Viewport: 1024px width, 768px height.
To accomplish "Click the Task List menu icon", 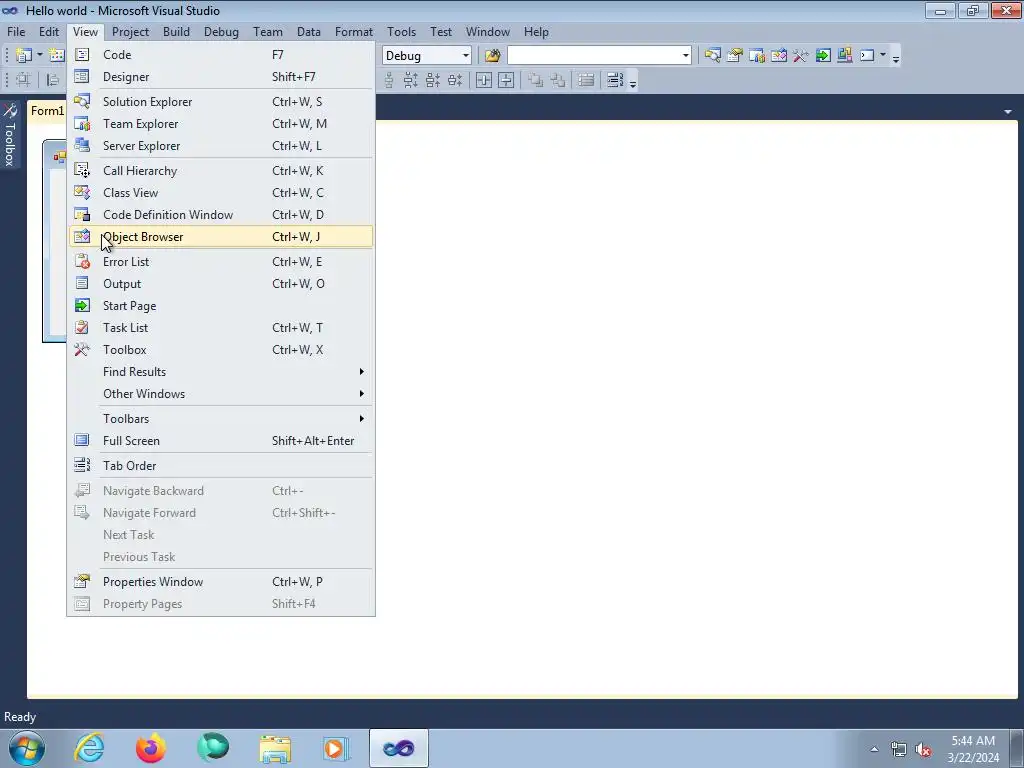I will coord(82,328).
